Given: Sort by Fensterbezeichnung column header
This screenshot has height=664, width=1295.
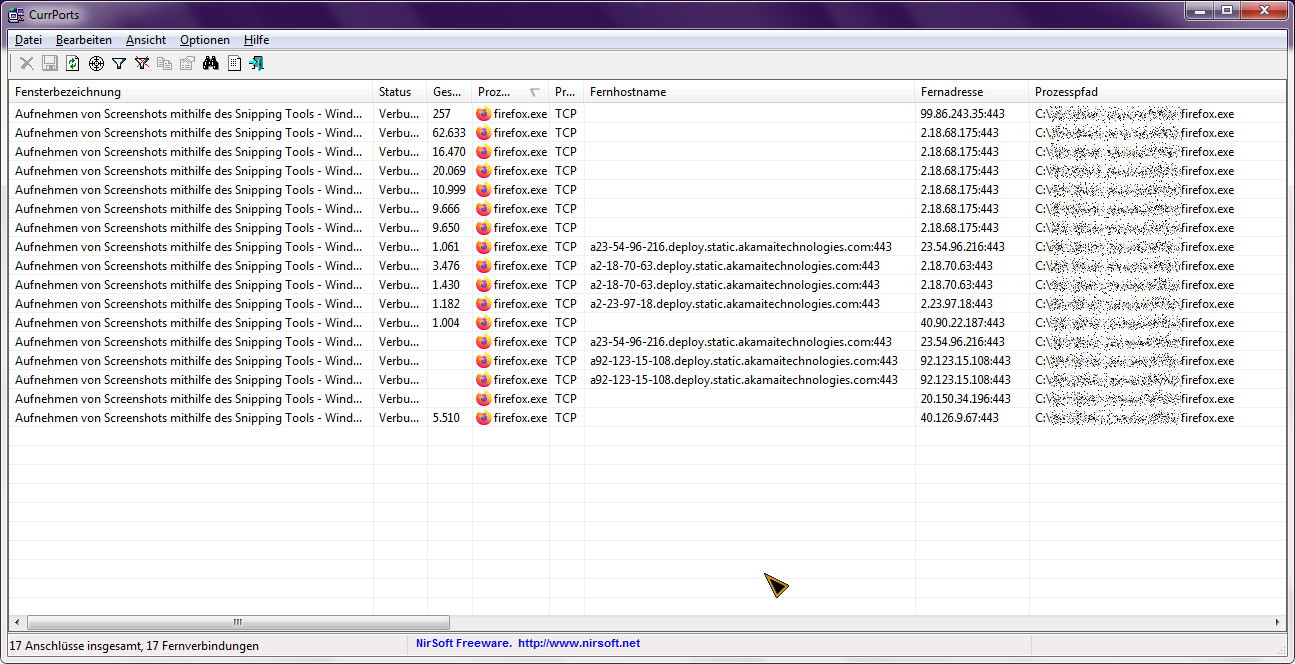Looking at the screenshot, I should pos(191,92).
